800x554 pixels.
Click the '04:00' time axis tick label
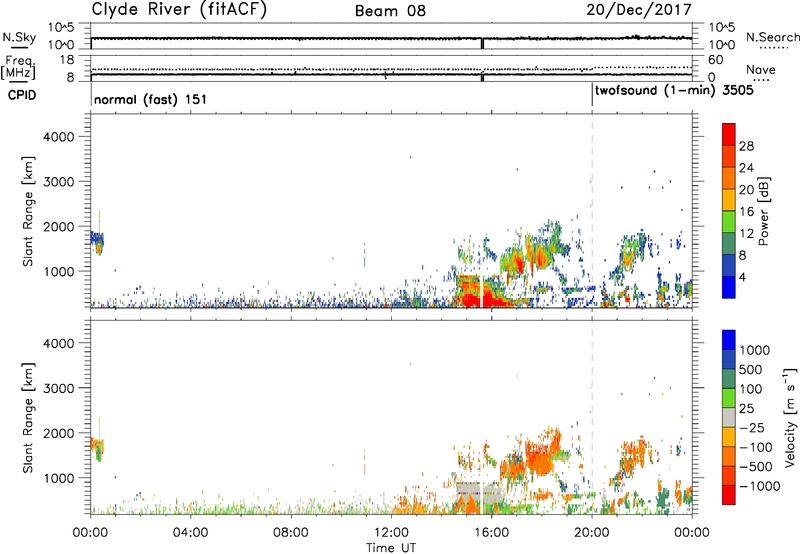(190, 533)
